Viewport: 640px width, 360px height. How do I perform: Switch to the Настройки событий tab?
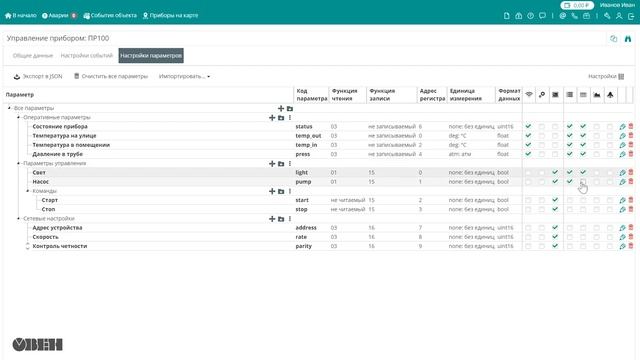pyautogui.click(x=87, y=56)
